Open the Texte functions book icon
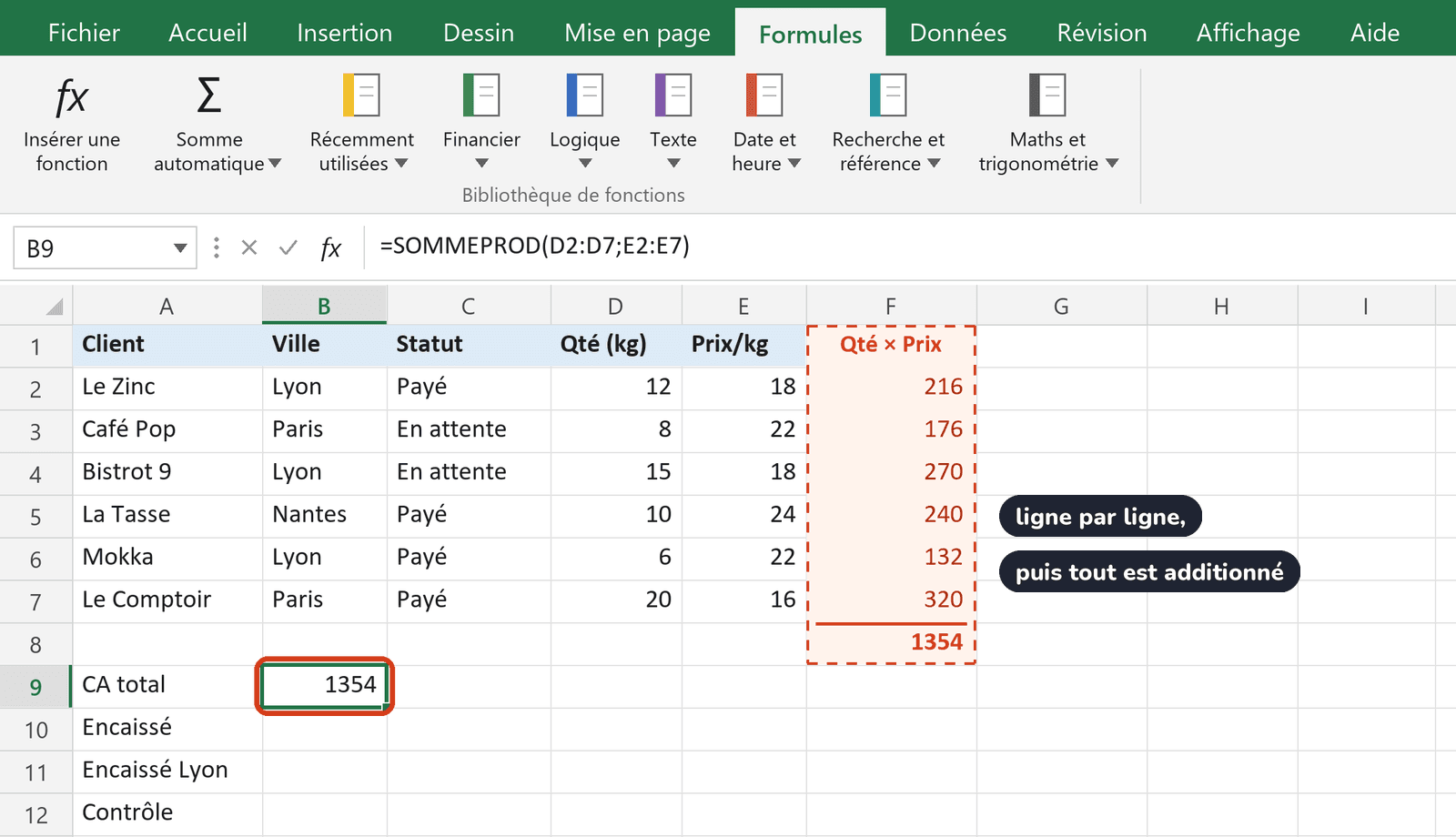 673,95
